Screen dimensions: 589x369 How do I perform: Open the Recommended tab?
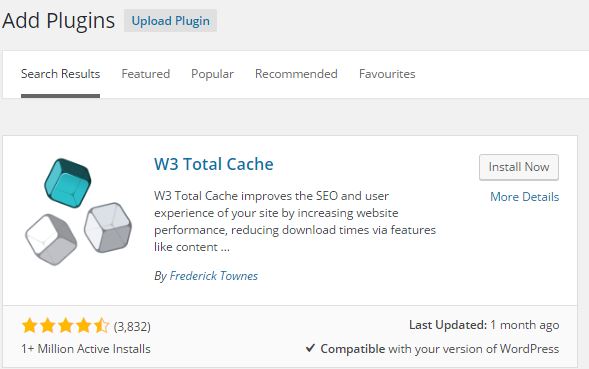pyautogui.click(x=296, y=74)
